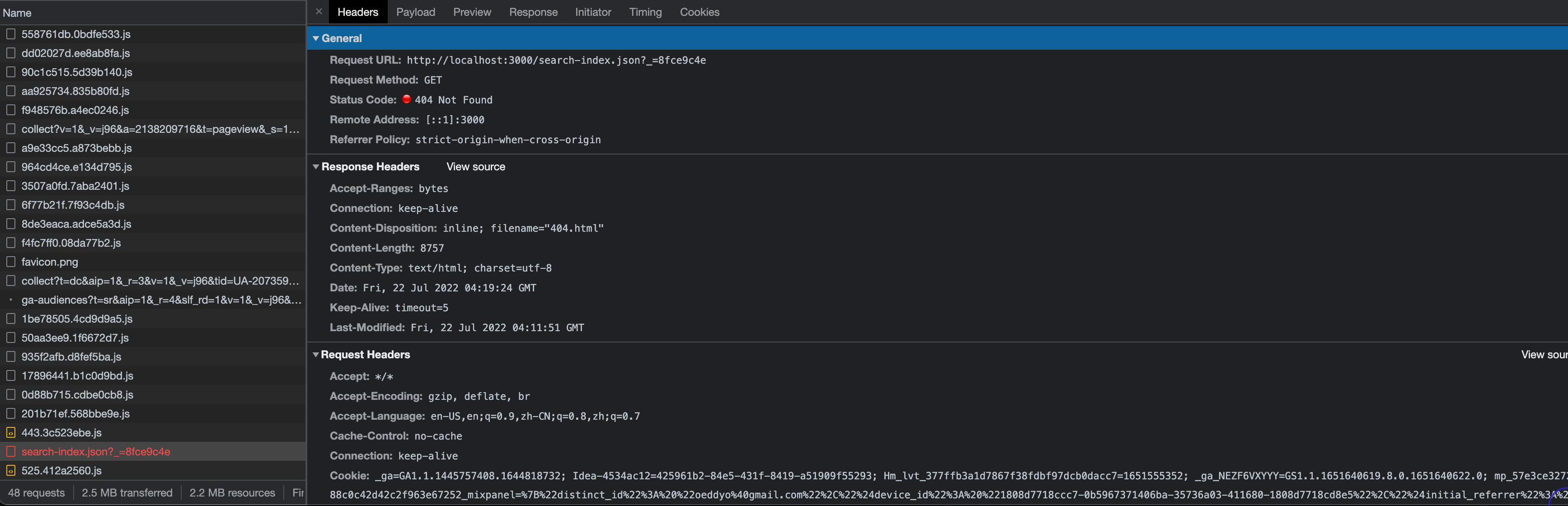Select the favicon.png request in the list
Image resolution: width=1568 pixels, height=506 pixels.
tap(49, 261)
